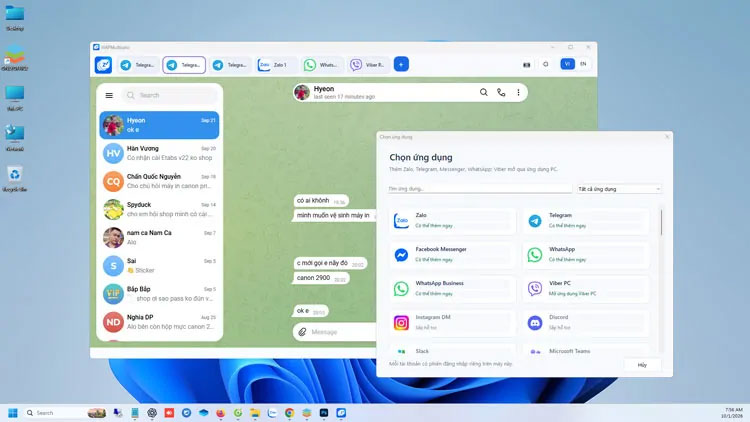Screen dimensions: 750x422
Task: Click the 'c mới gọi e nãy đó' message
Action: 330,263
